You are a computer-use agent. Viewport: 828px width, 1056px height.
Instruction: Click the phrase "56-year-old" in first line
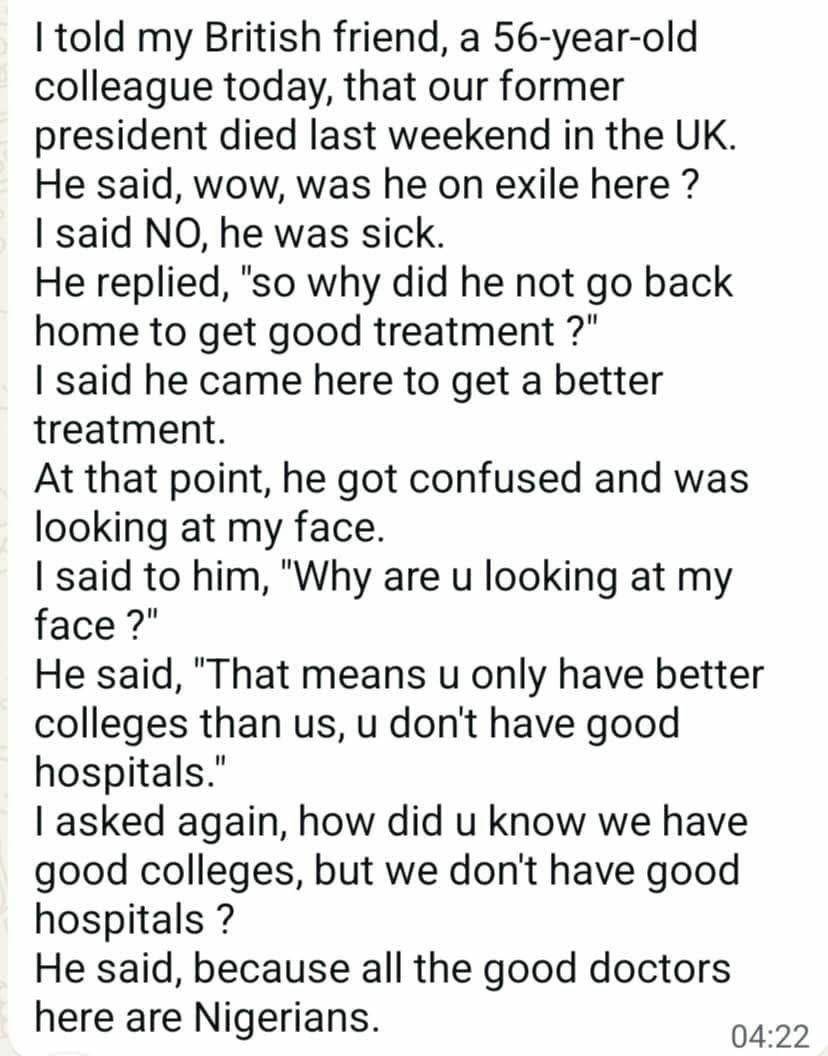click(x=596, y=39)
